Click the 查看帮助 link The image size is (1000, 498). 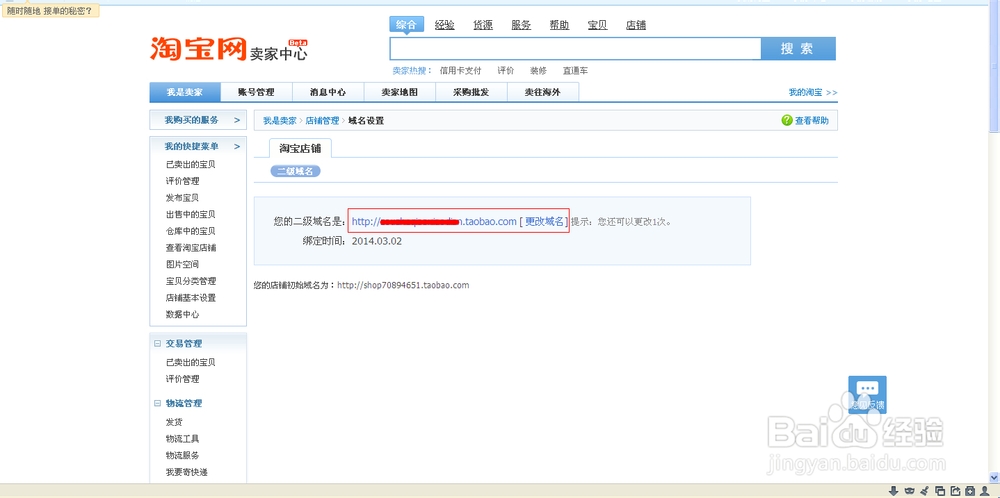812,121
